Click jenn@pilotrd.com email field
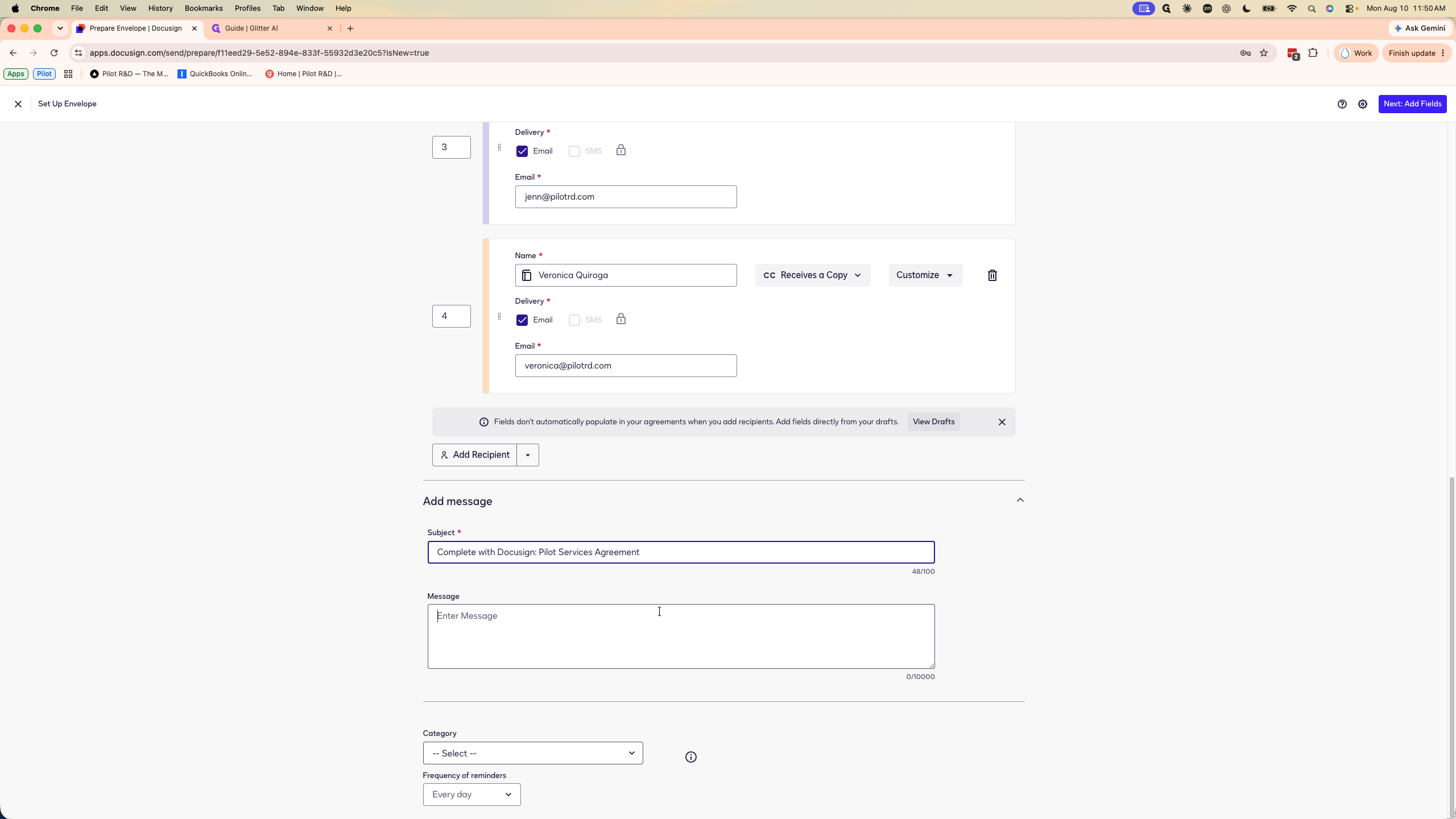 click(626, 197)
